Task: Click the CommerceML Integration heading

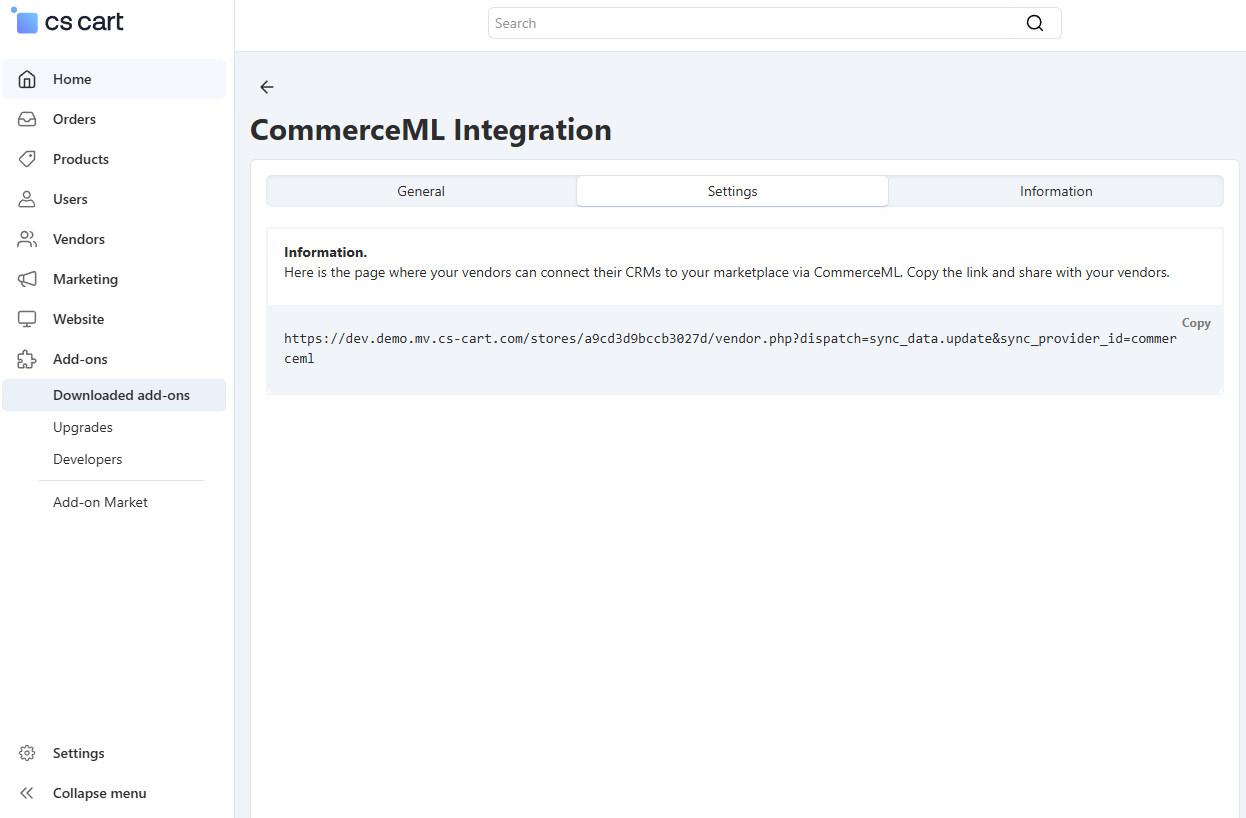Action: point(431,130)
